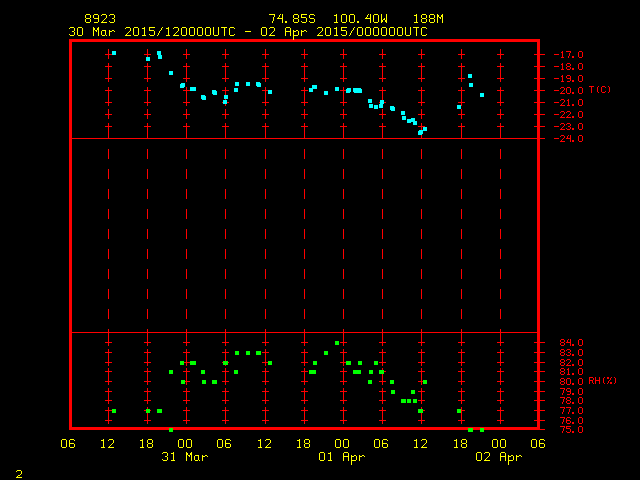The width and height of the screenshot is (640, 480).
Task: Select the -17.0 temperature axis value
Action: pyautogui.click(x=569, y=55)
